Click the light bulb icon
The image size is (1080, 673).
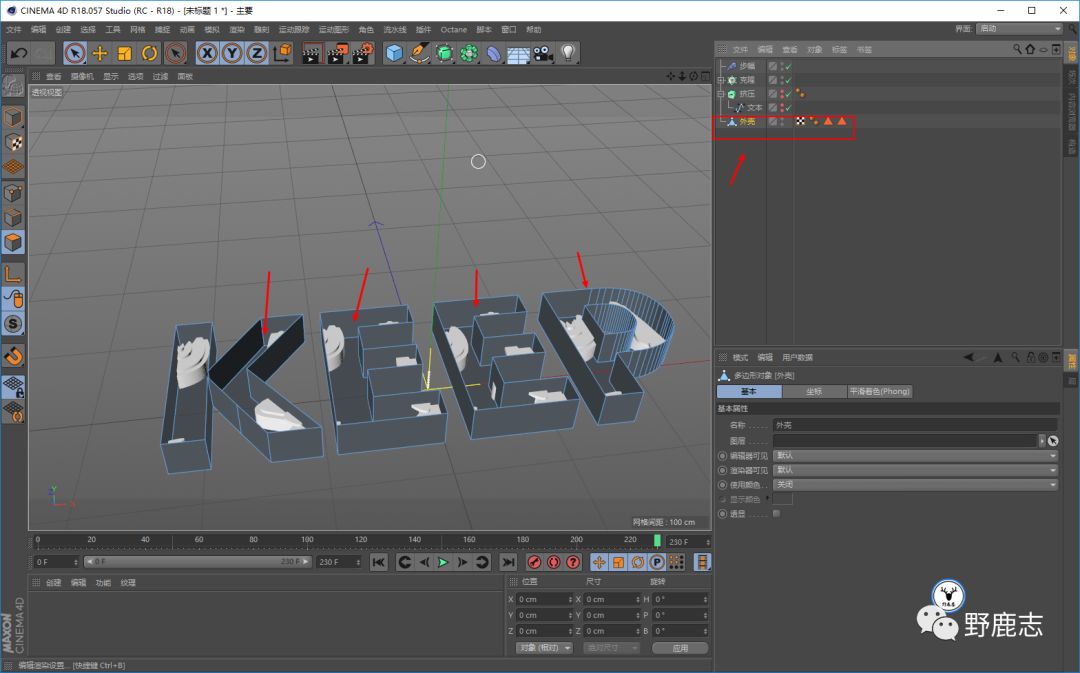click(x=568, y=53)
